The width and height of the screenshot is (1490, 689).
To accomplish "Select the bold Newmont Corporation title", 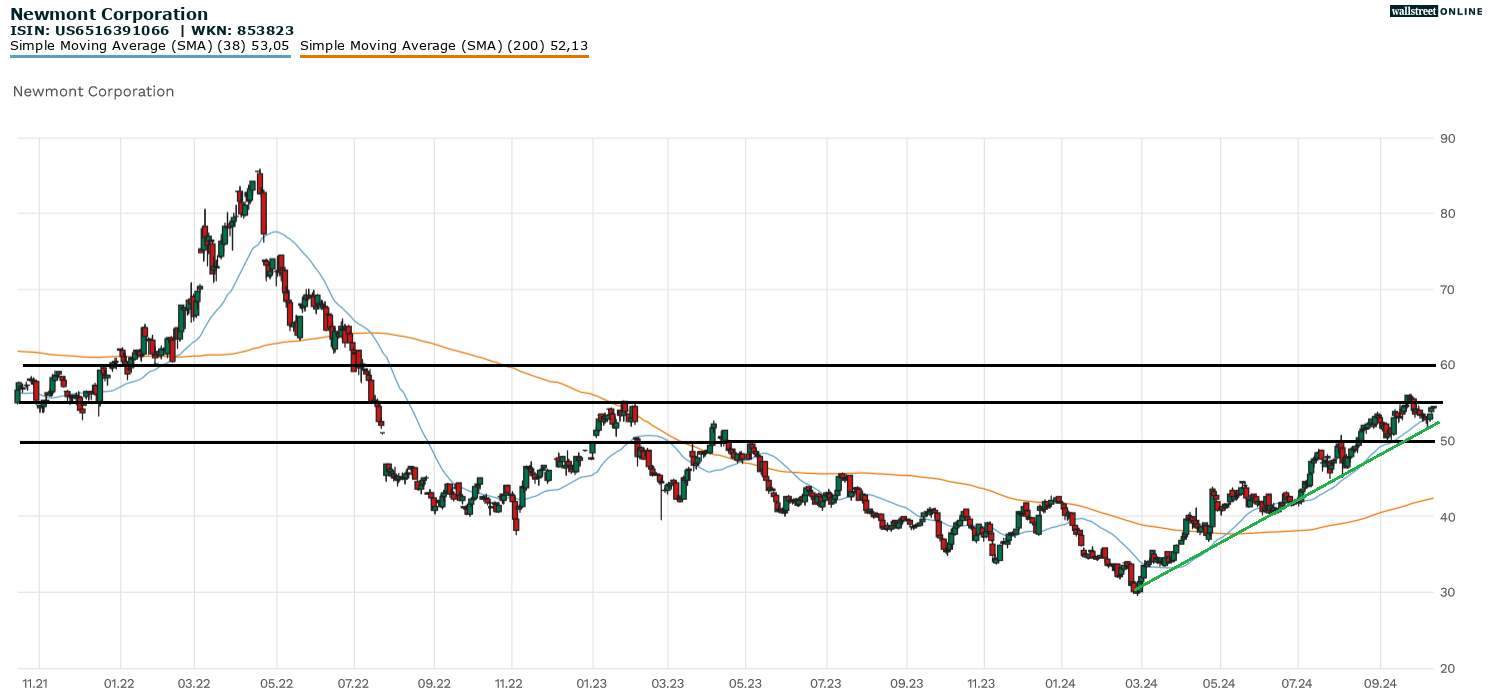I will (x=109, y=14).
